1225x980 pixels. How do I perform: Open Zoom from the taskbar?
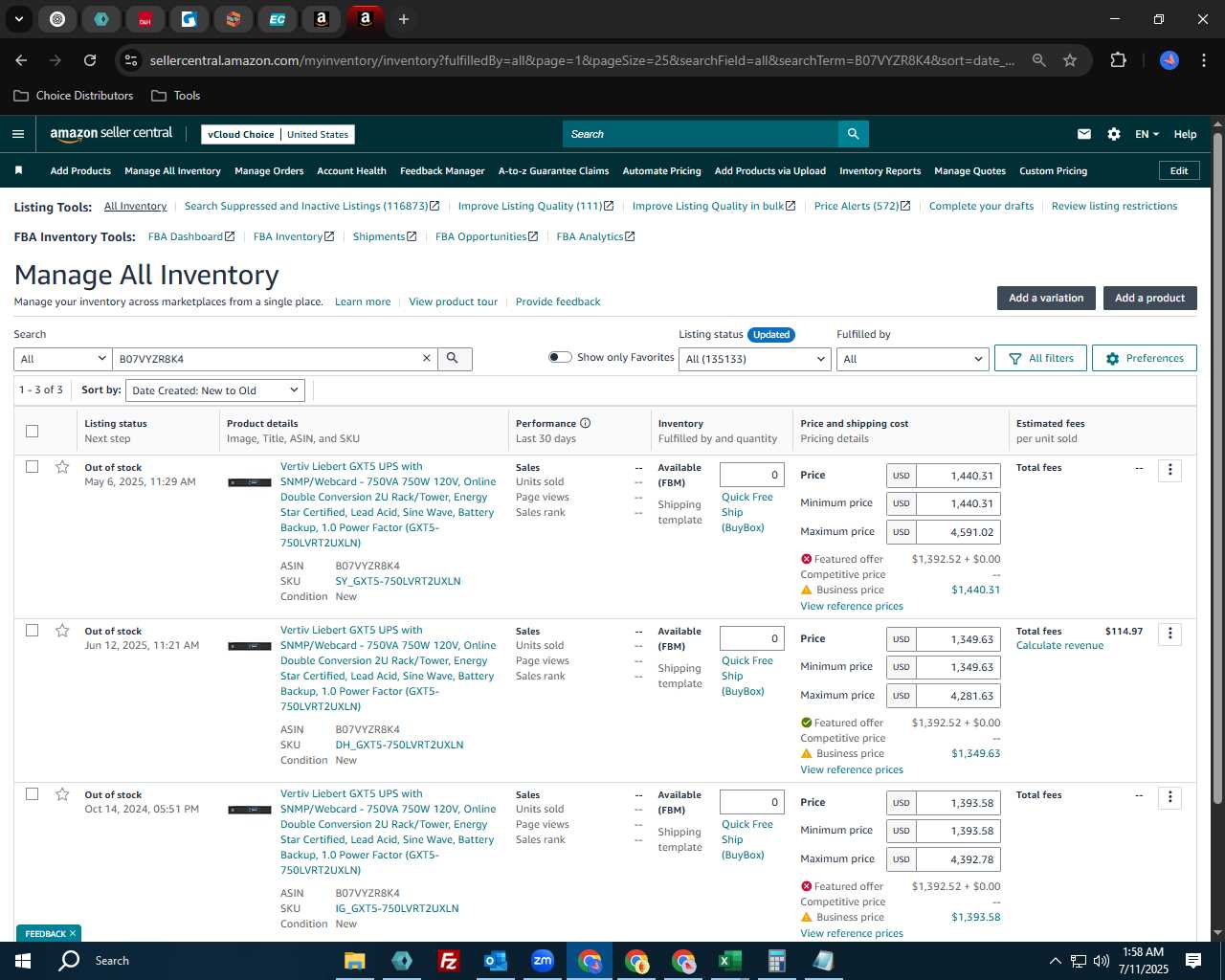click(543, 961)
